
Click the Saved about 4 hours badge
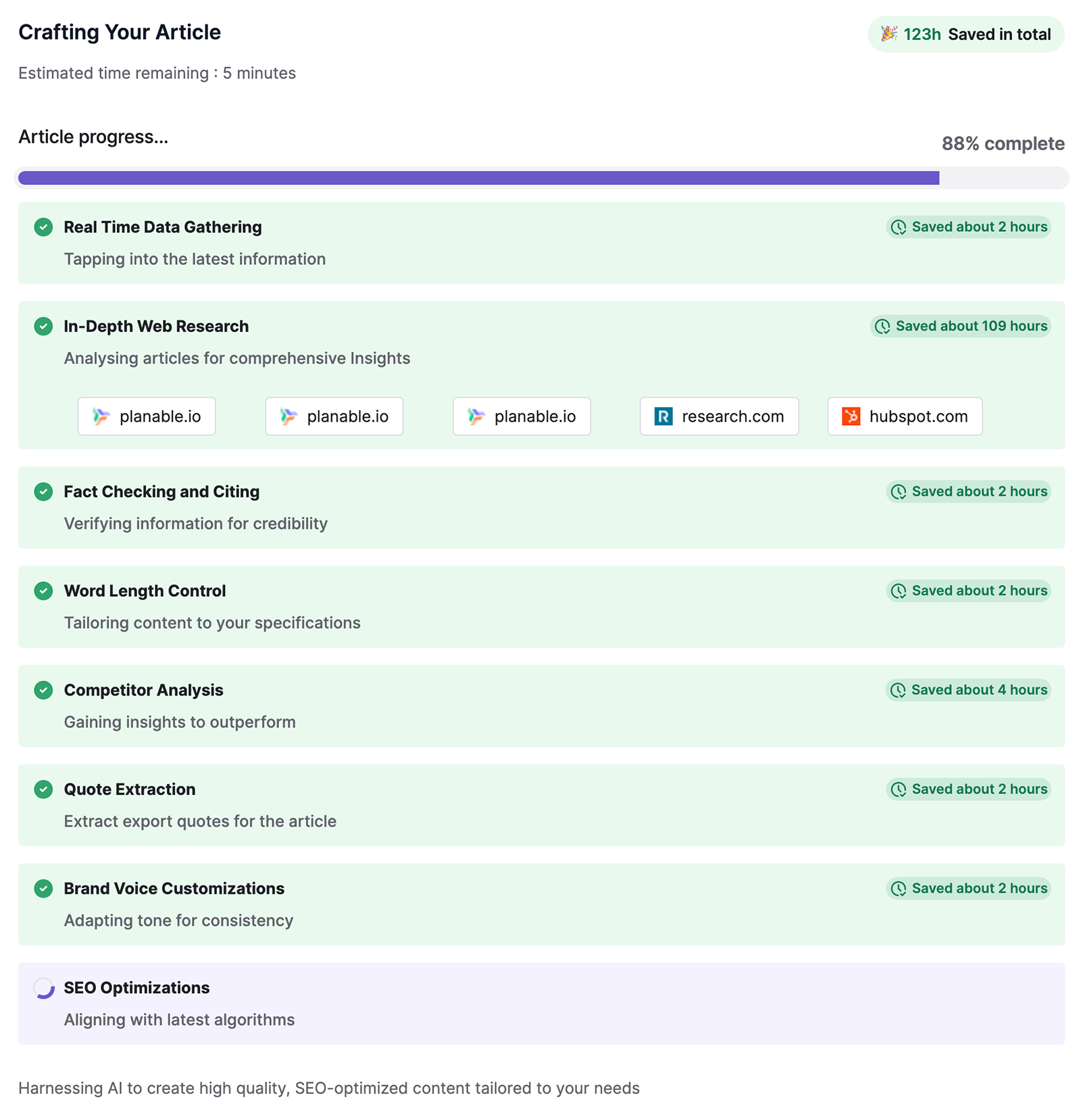(967, 690)
